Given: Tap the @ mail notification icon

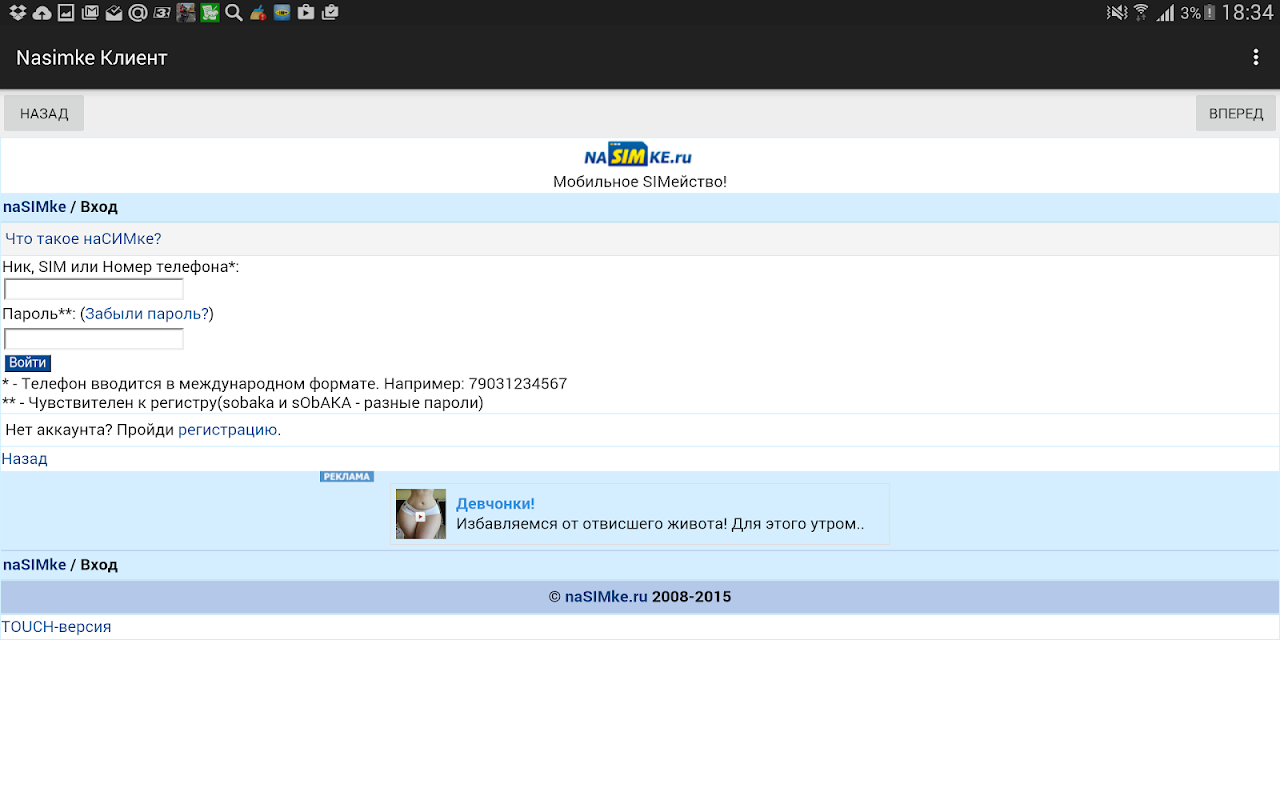Looking at the screenshot, I should pos(138,13).
